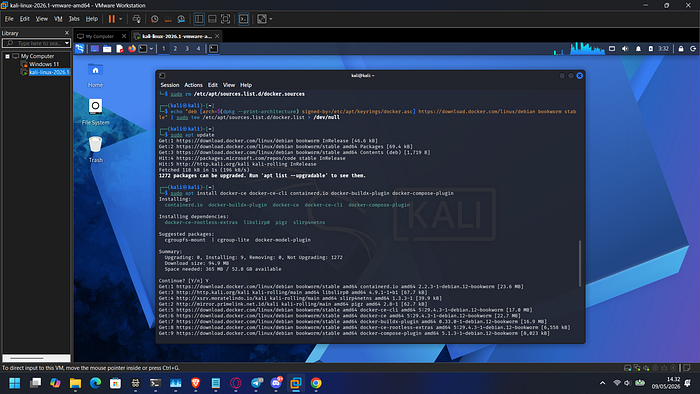Open Kali notifications bell
The height and width of the screenshot is (394, 700).
click(638, 49)
